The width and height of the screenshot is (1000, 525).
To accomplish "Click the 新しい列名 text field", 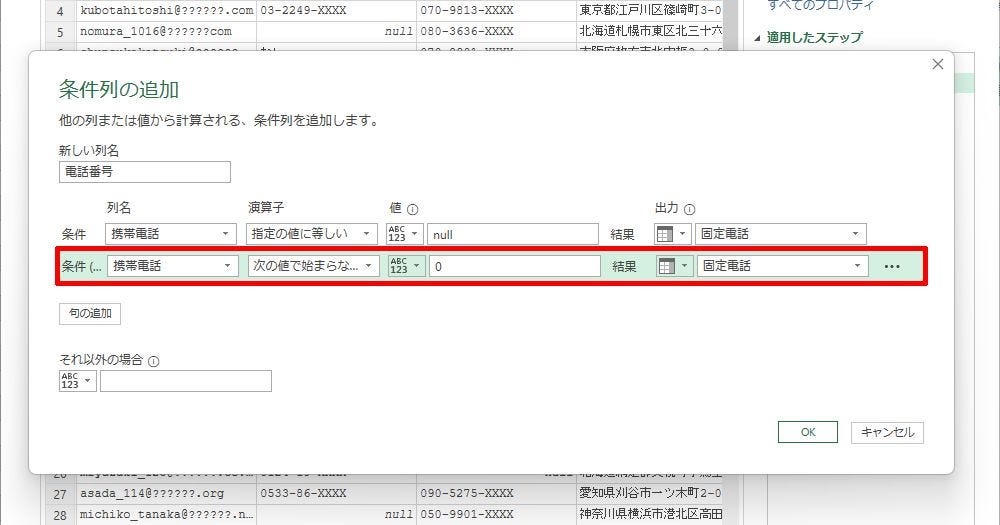I will point(145,172).
